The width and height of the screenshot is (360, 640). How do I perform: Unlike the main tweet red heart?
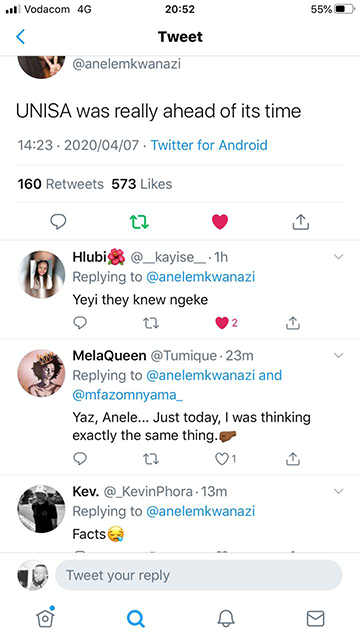point(220,222)
